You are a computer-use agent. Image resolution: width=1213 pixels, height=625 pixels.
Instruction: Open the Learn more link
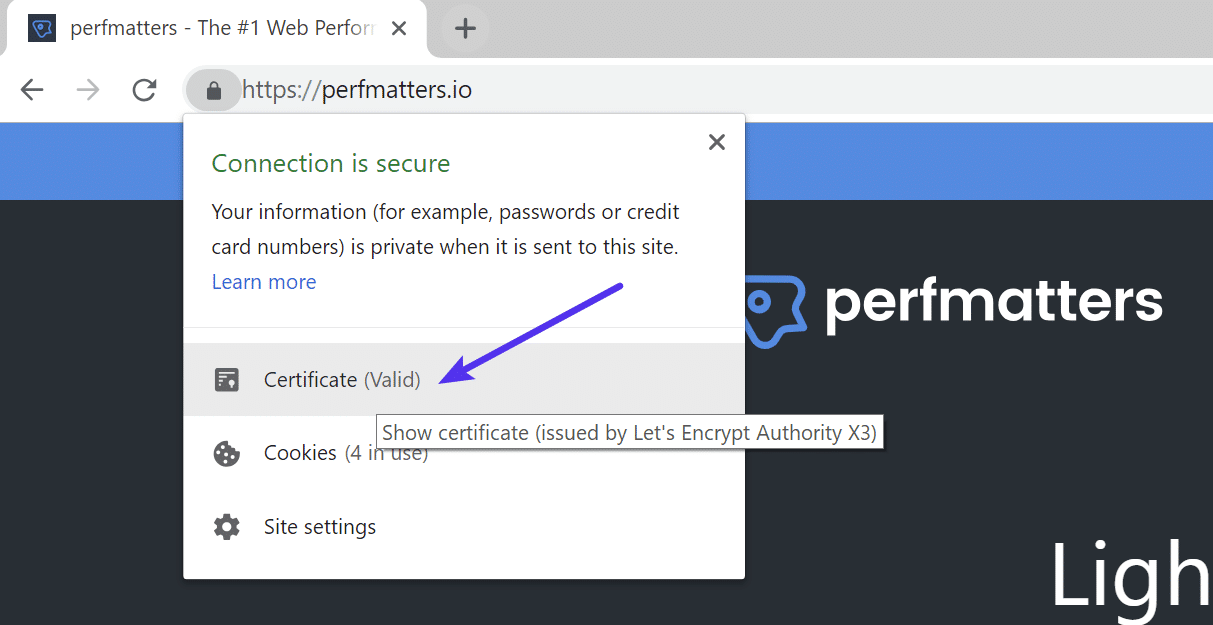click(263, 281)
